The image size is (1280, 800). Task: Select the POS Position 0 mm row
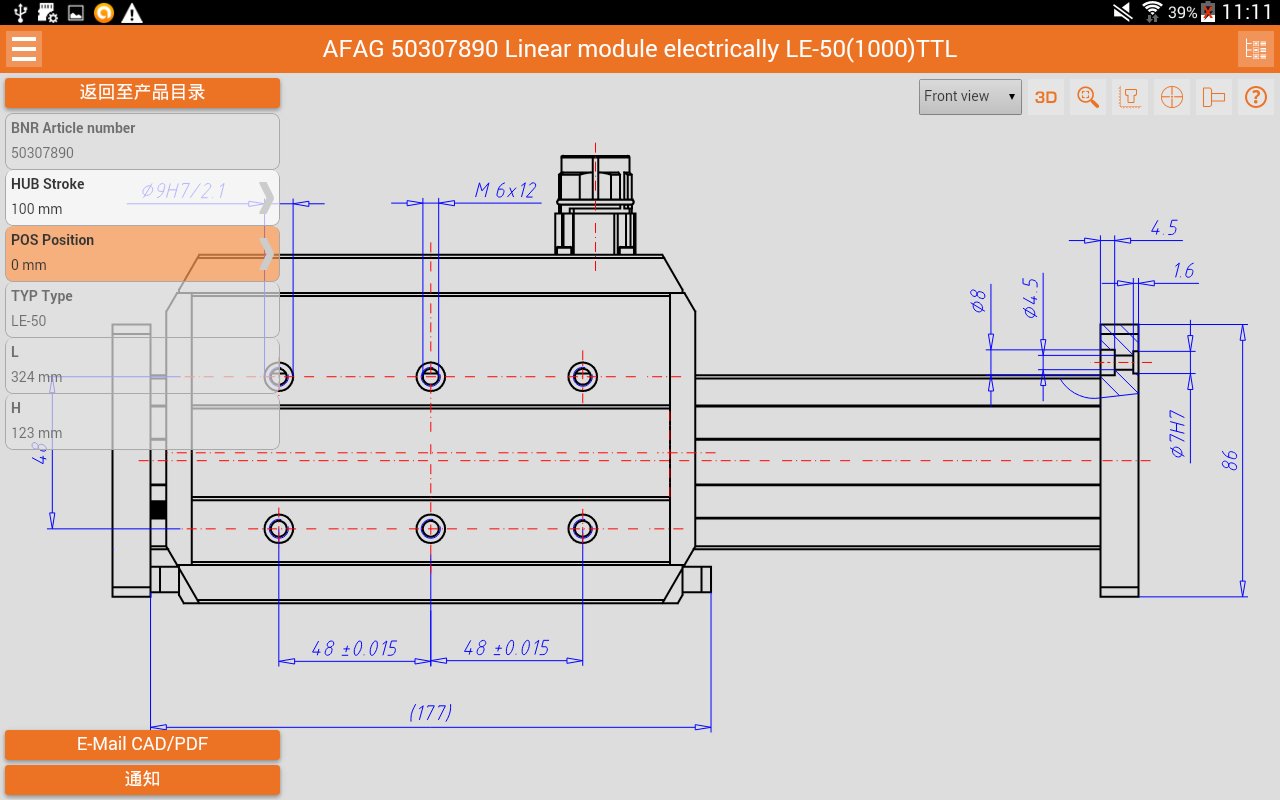[142, 253]
